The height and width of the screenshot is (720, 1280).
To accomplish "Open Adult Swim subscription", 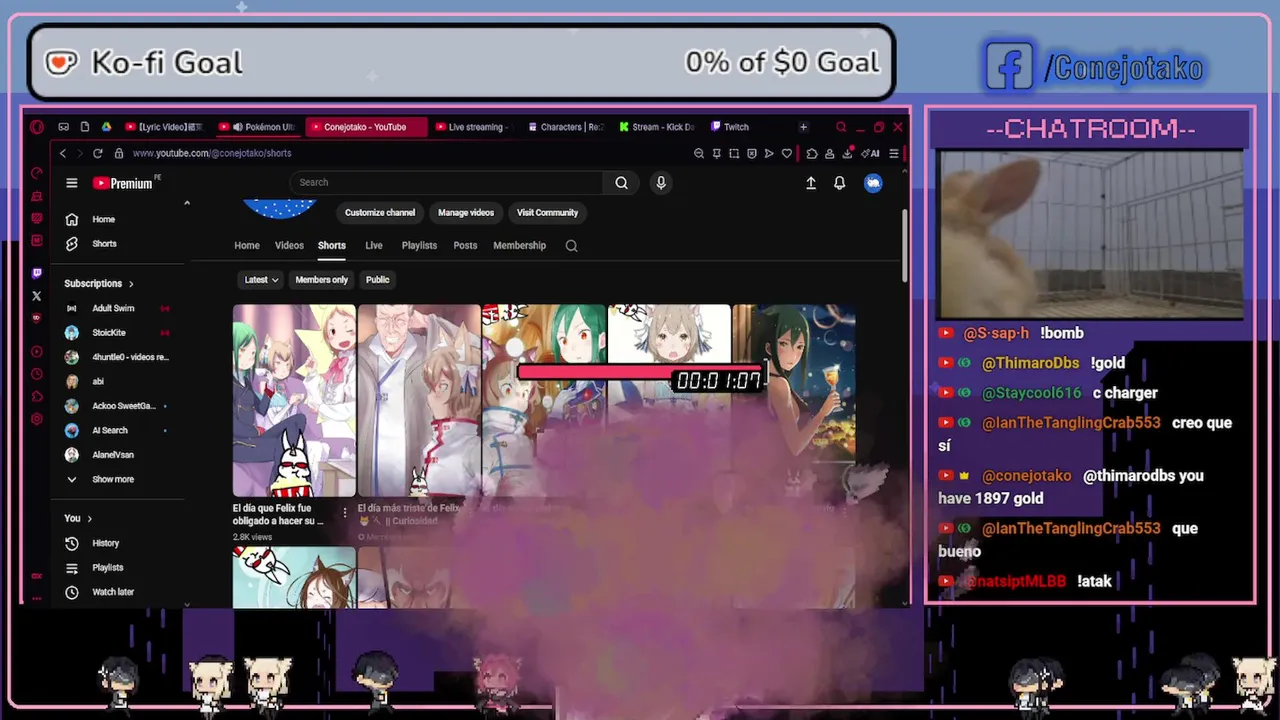I will point(113,308).
